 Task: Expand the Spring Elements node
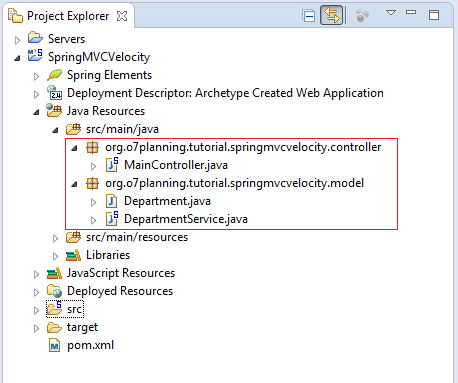(36, 76)
